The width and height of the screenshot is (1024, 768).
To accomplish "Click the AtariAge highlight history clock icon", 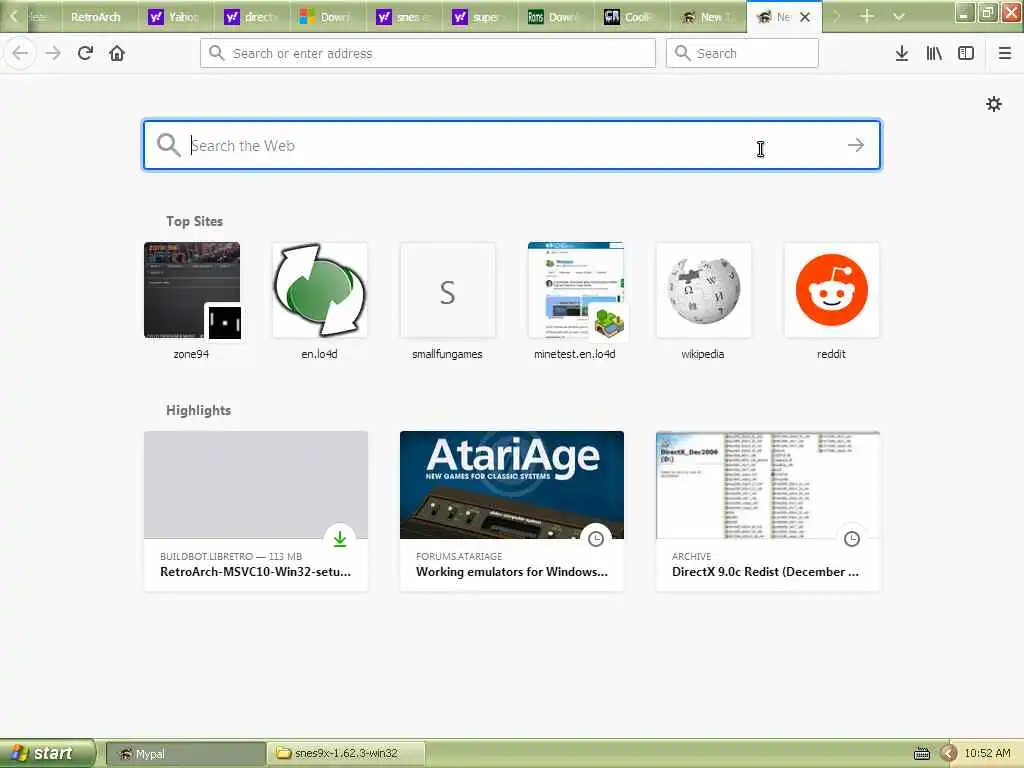I will 596,539.
